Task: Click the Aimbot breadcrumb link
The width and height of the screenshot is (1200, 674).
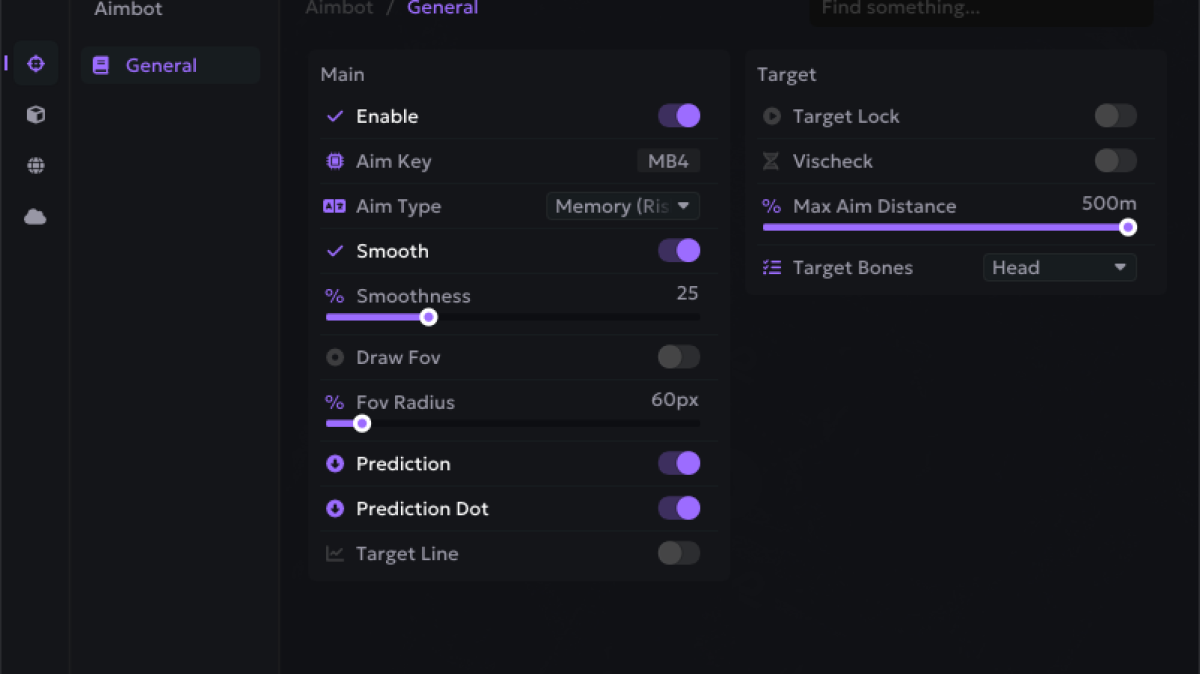Action: coord(339,8)
